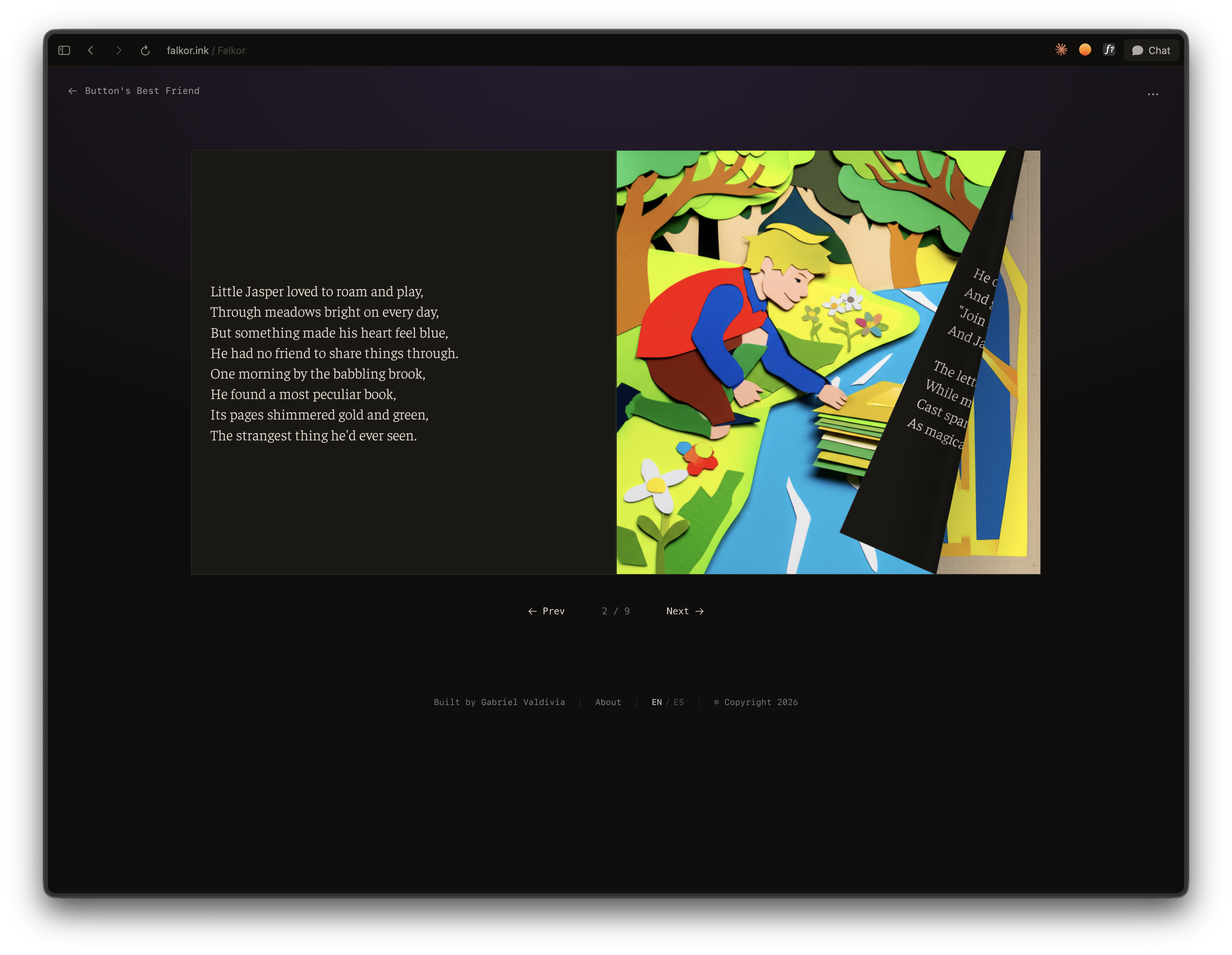Select the EN language option
The width and height of the screenshot is (1232, 955).
coord(657,702)
